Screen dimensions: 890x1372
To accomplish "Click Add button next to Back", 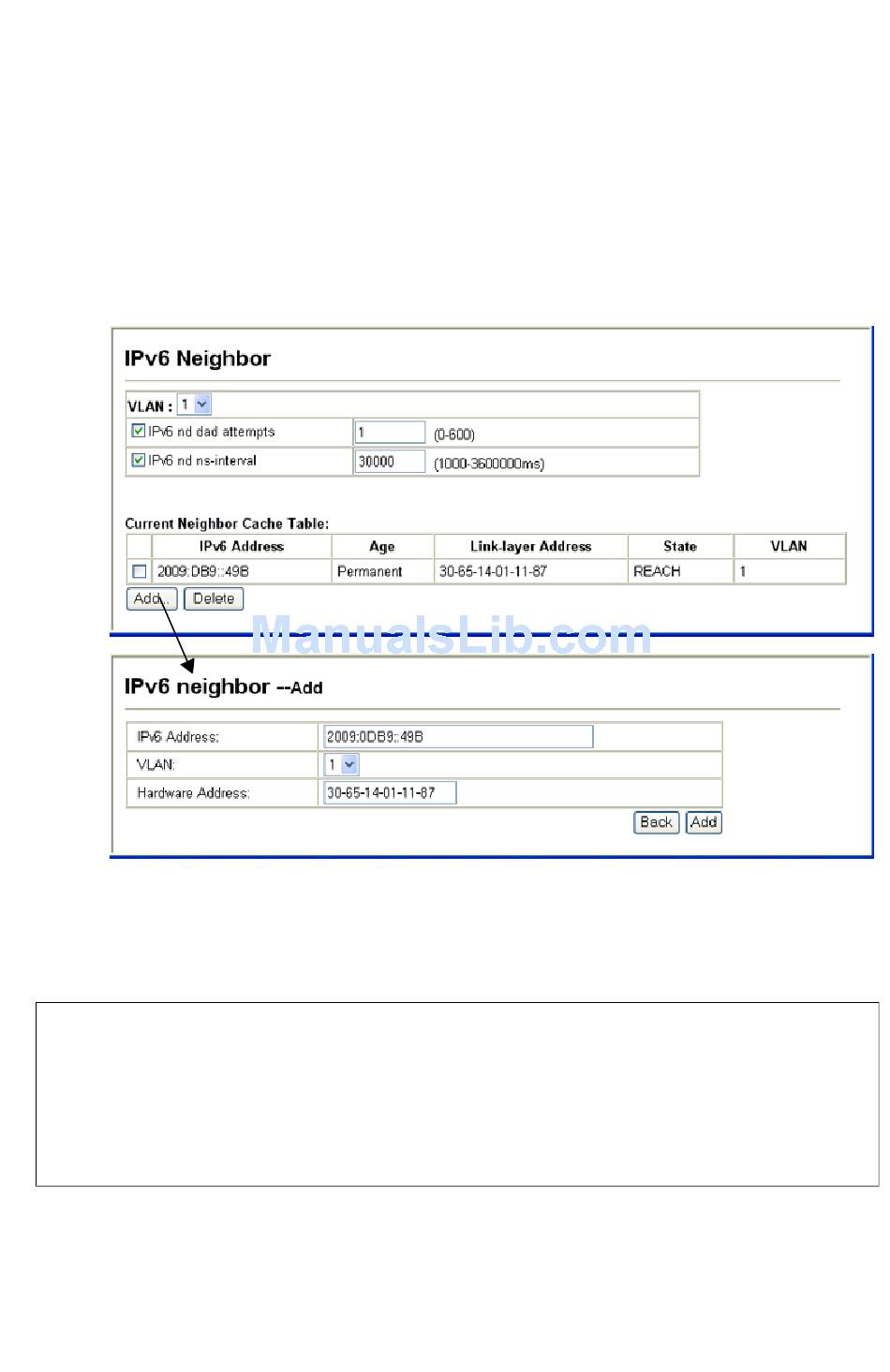I will tap(704, 822).
